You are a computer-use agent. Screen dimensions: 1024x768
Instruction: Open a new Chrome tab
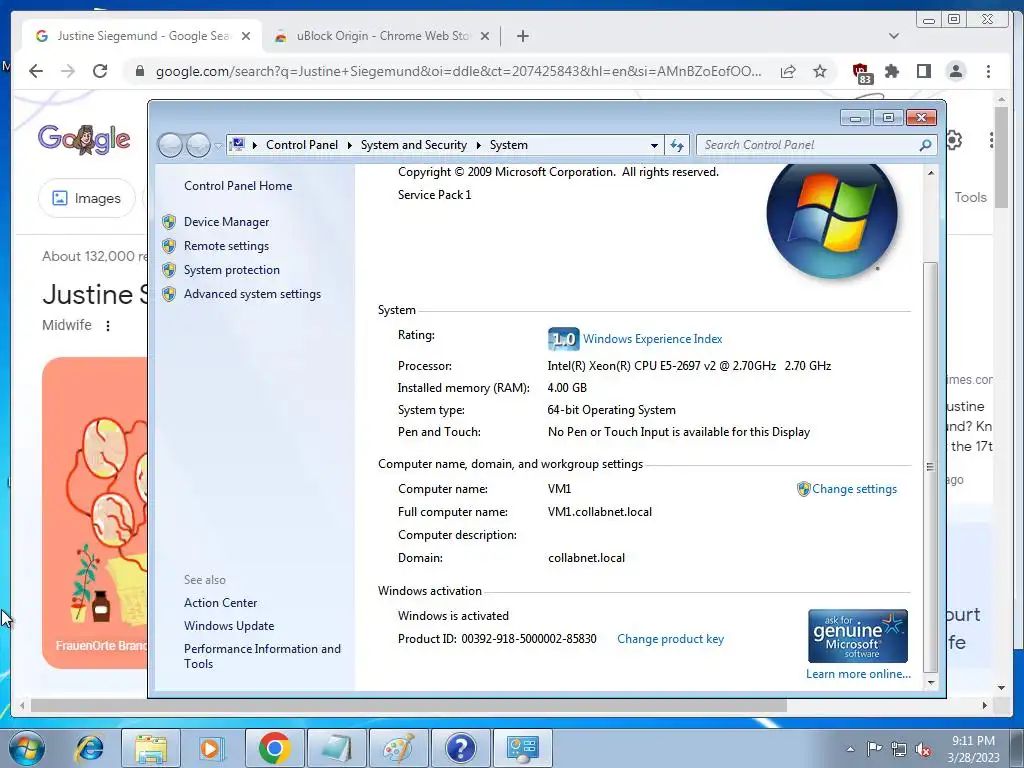pyautogui.click(x=522, y=37)
